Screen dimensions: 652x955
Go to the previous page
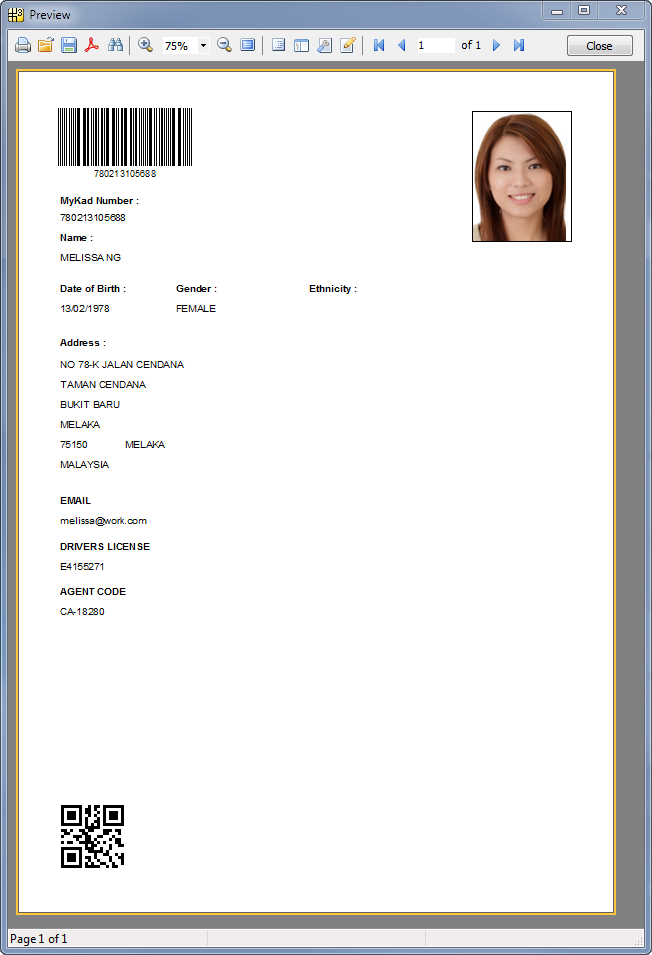pos(401,45)
